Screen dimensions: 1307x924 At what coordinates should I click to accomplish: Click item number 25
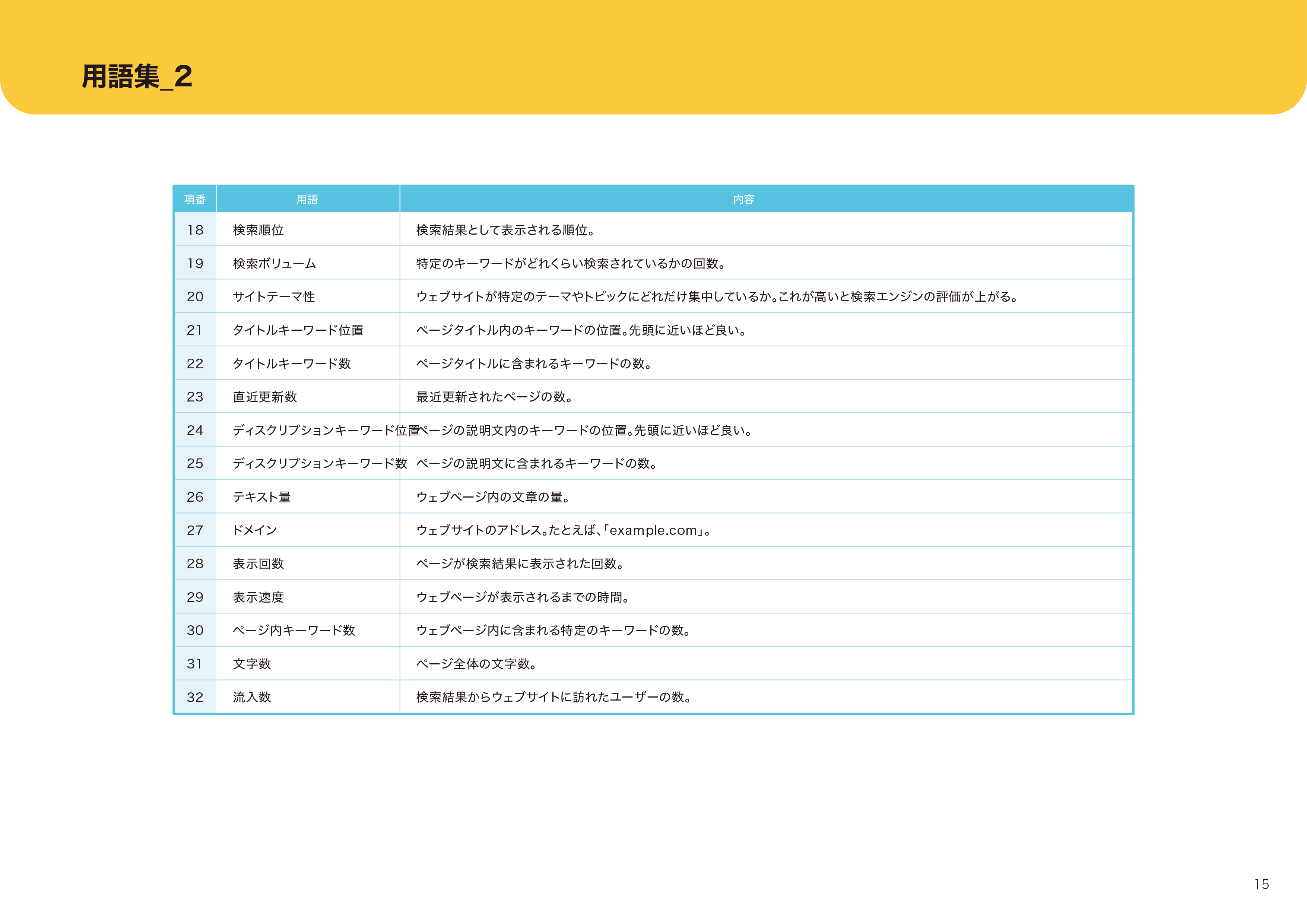[x=195, y=463]
